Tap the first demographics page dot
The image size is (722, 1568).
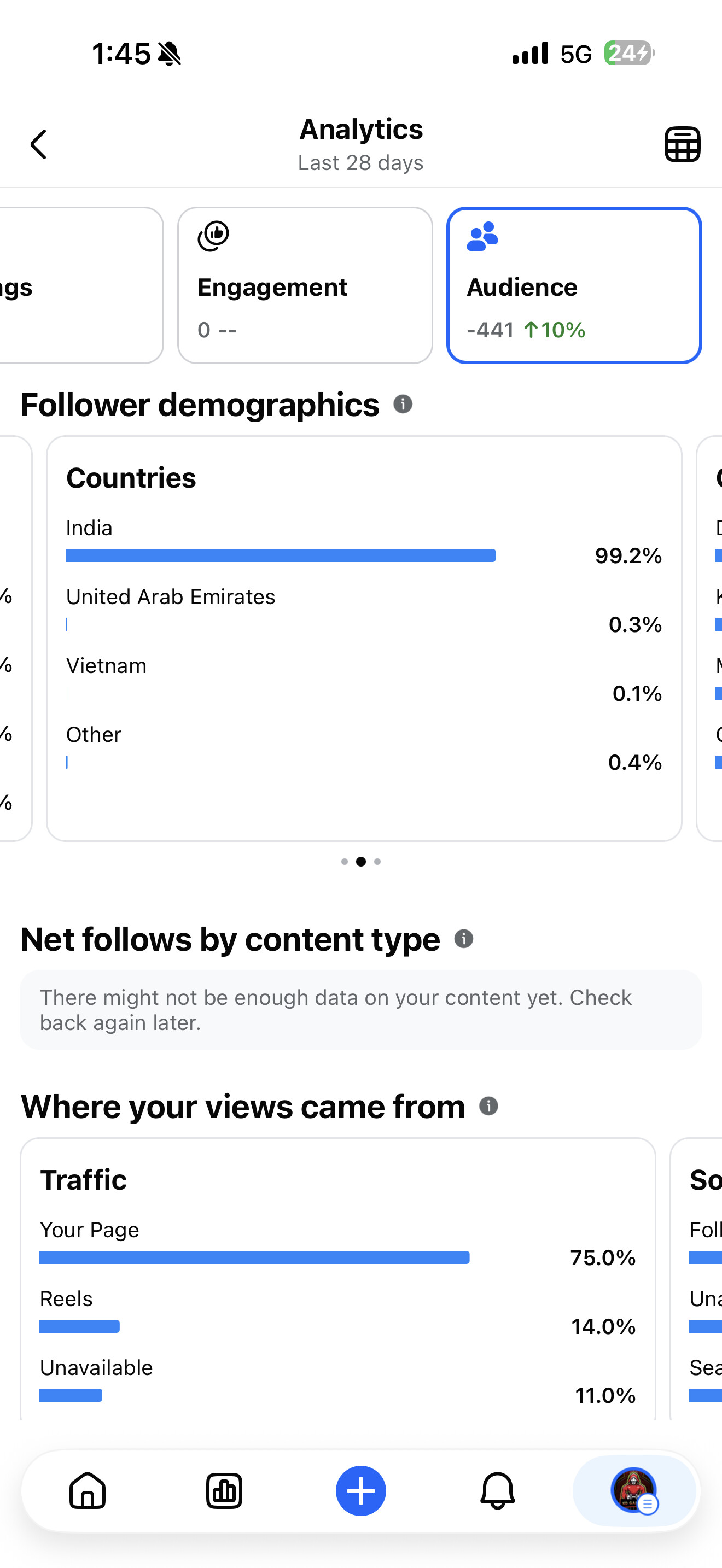(x=345, y=861)
